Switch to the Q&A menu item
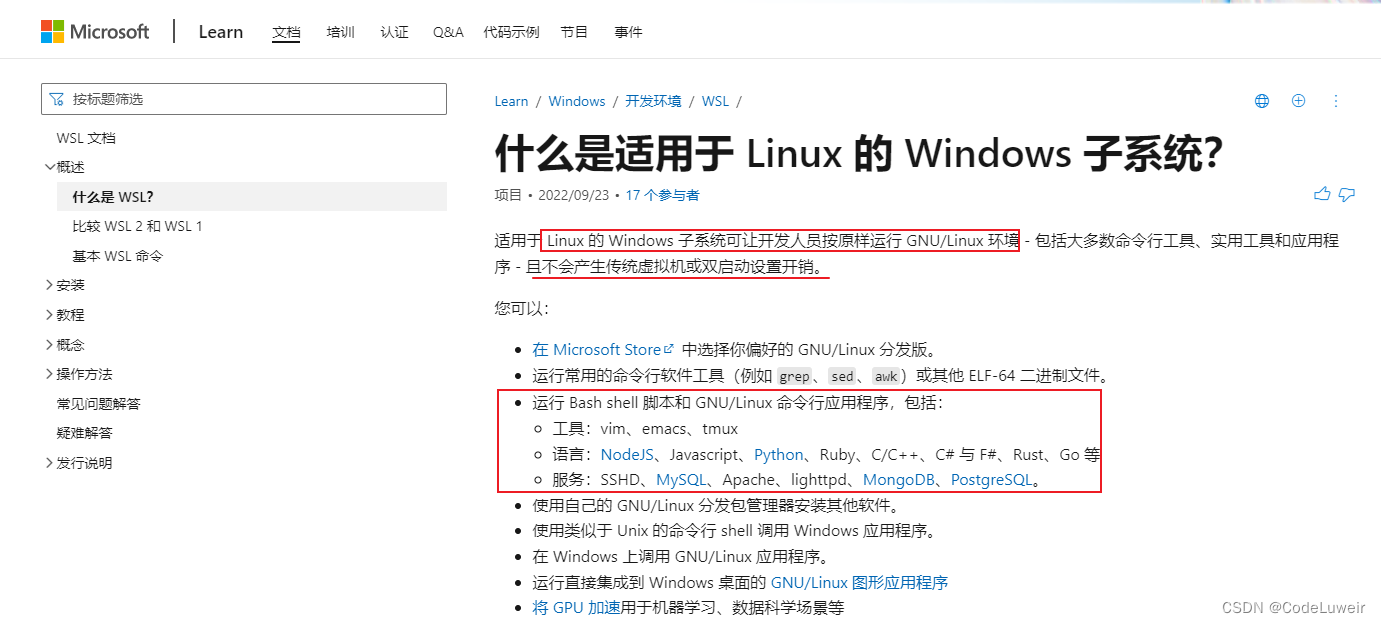The height and width of the screenshot is (623, 1381). pos(447,31)
